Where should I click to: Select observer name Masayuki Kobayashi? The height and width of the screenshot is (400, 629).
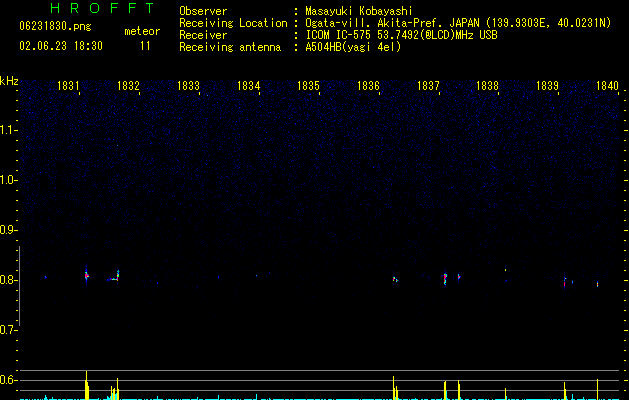click(x=359, y=11)
